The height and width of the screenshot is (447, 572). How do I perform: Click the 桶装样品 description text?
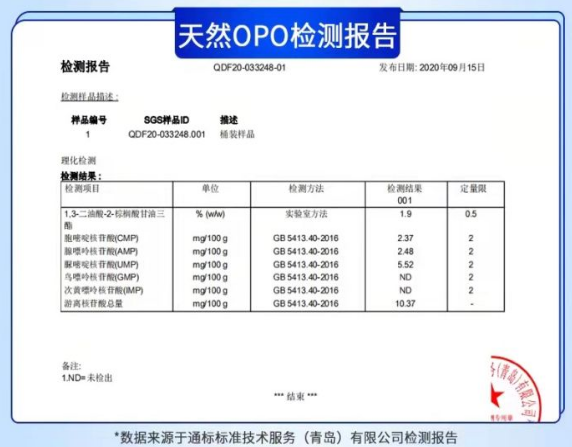(237, 134)
